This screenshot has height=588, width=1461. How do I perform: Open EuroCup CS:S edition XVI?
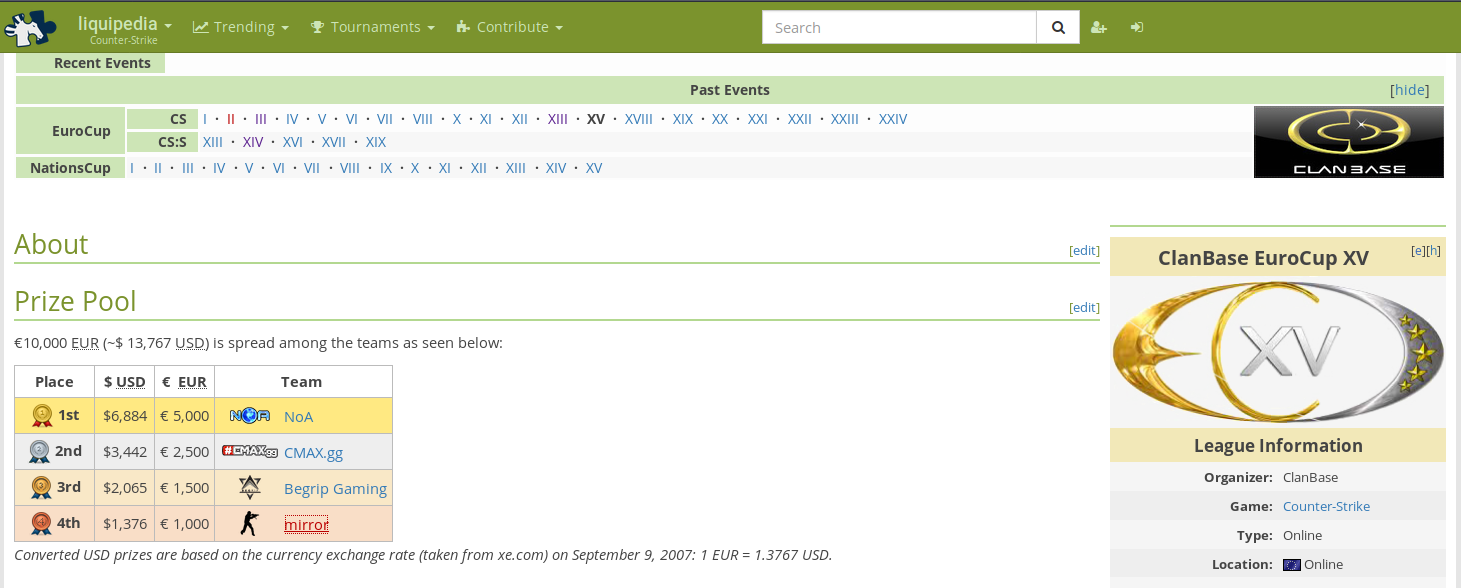[292, 142]
